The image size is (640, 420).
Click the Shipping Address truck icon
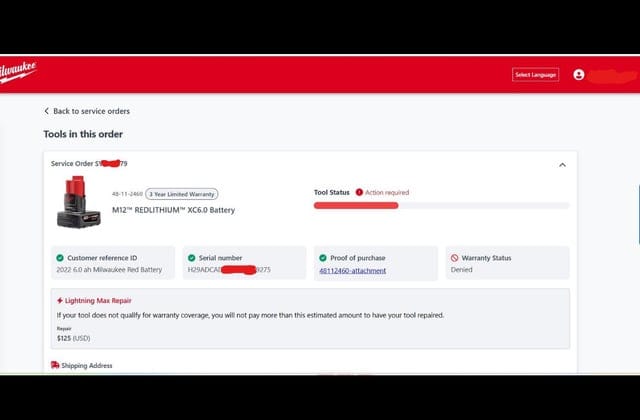[55, 366]
